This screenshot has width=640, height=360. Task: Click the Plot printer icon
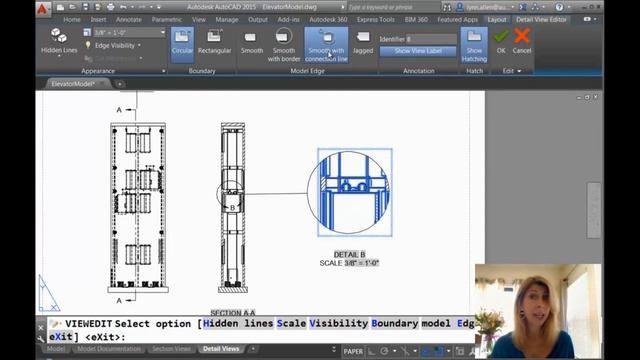point(111,7)
